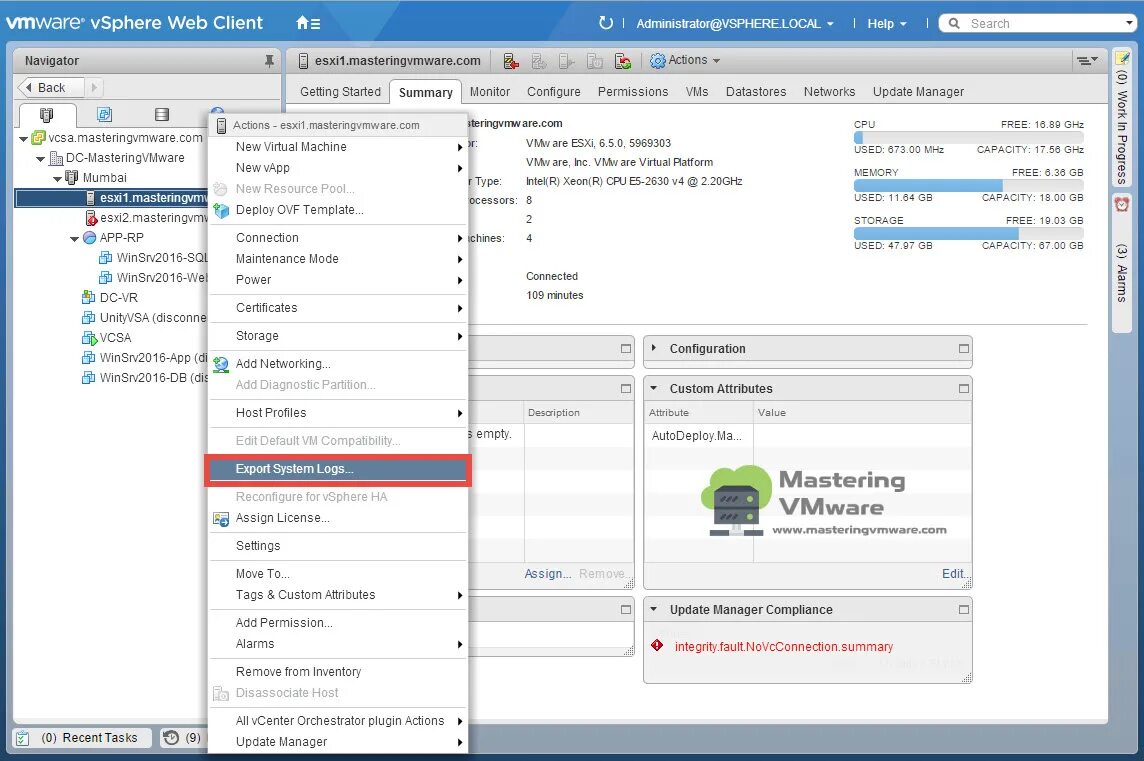Open the Help dropdown menu

[x=886, y=23]
